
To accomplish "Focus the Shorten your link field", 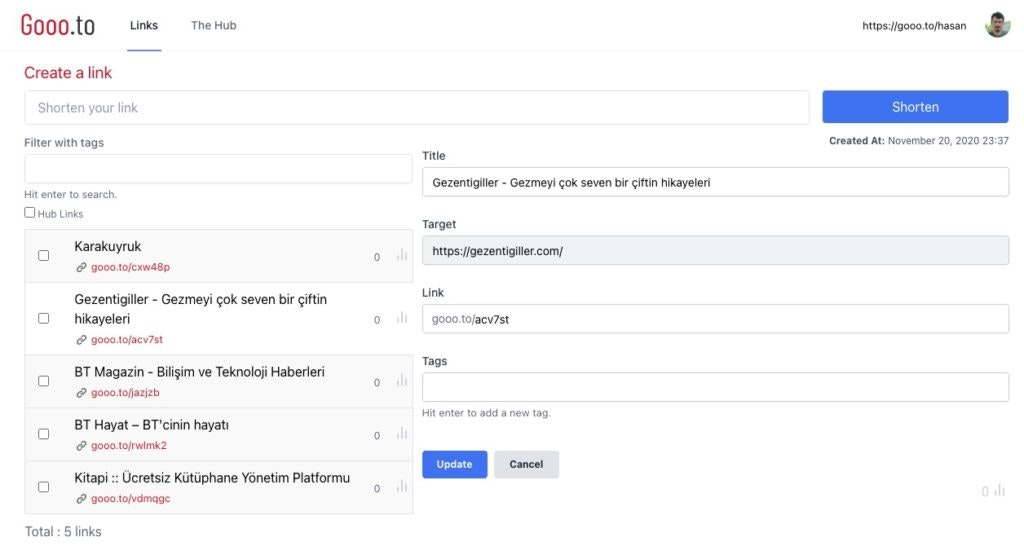I will pos(416,107).
